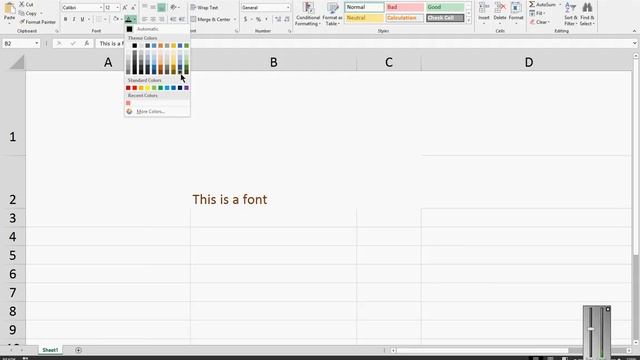The width and height of the screenshot is (640, 360).
Task: Expand the Name Box dropdown for B2
Action: [36, 43]
